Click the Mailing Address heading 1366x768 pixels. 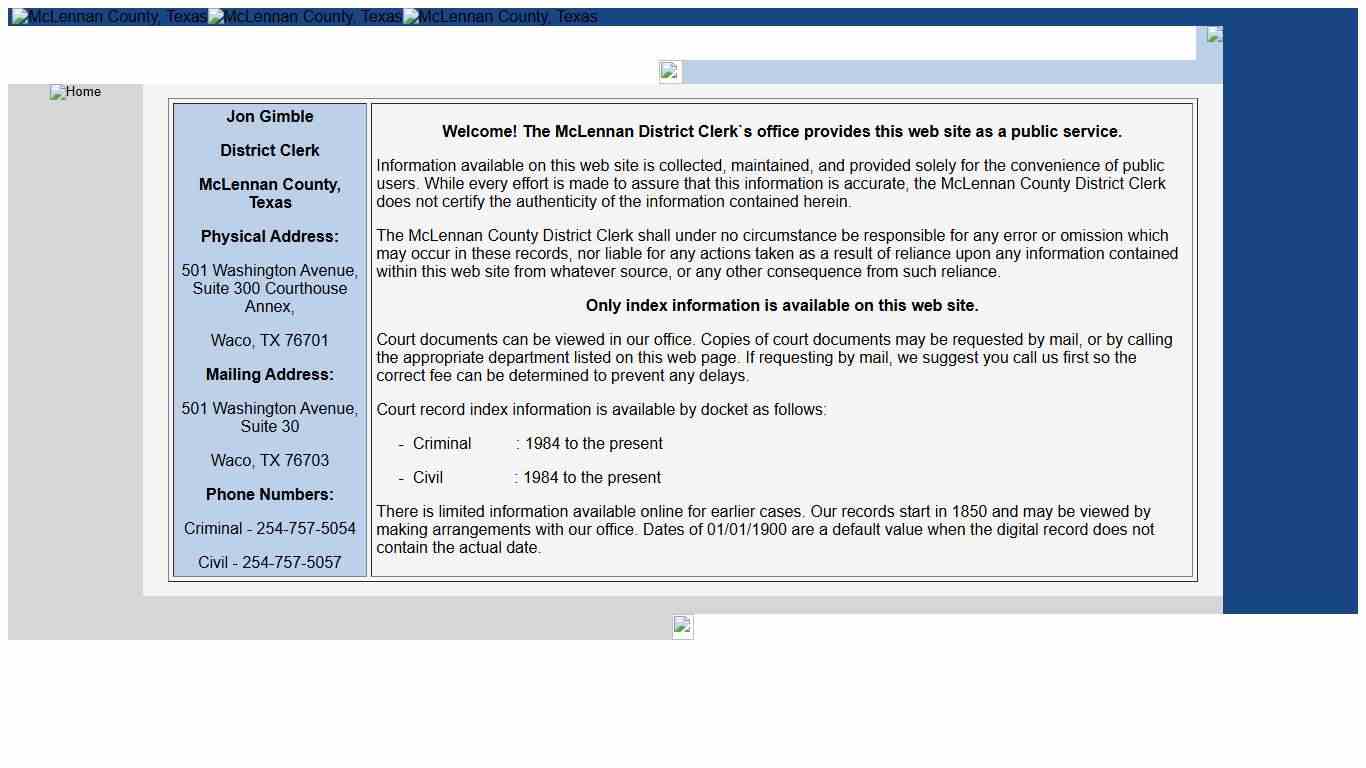pyautogui.click(x=270, y=375)
